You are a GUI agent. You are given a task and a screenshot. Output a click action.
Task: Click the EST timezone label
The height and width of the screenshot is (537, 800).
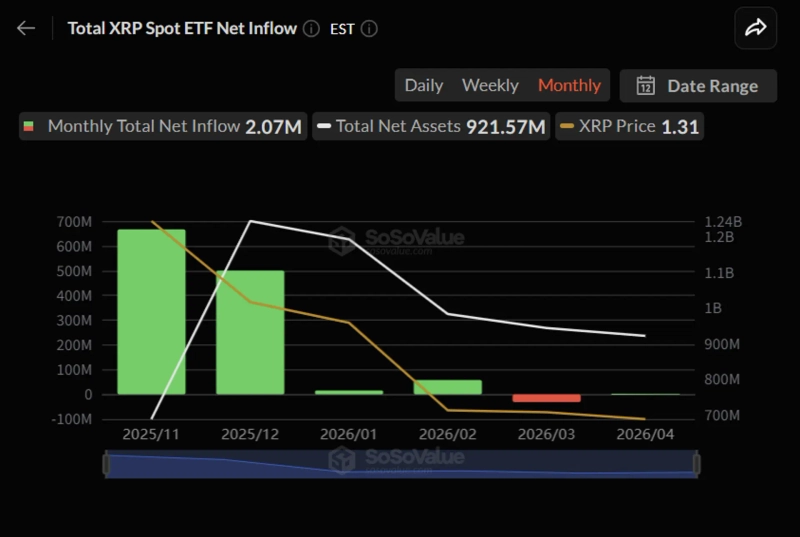point(342,29)
